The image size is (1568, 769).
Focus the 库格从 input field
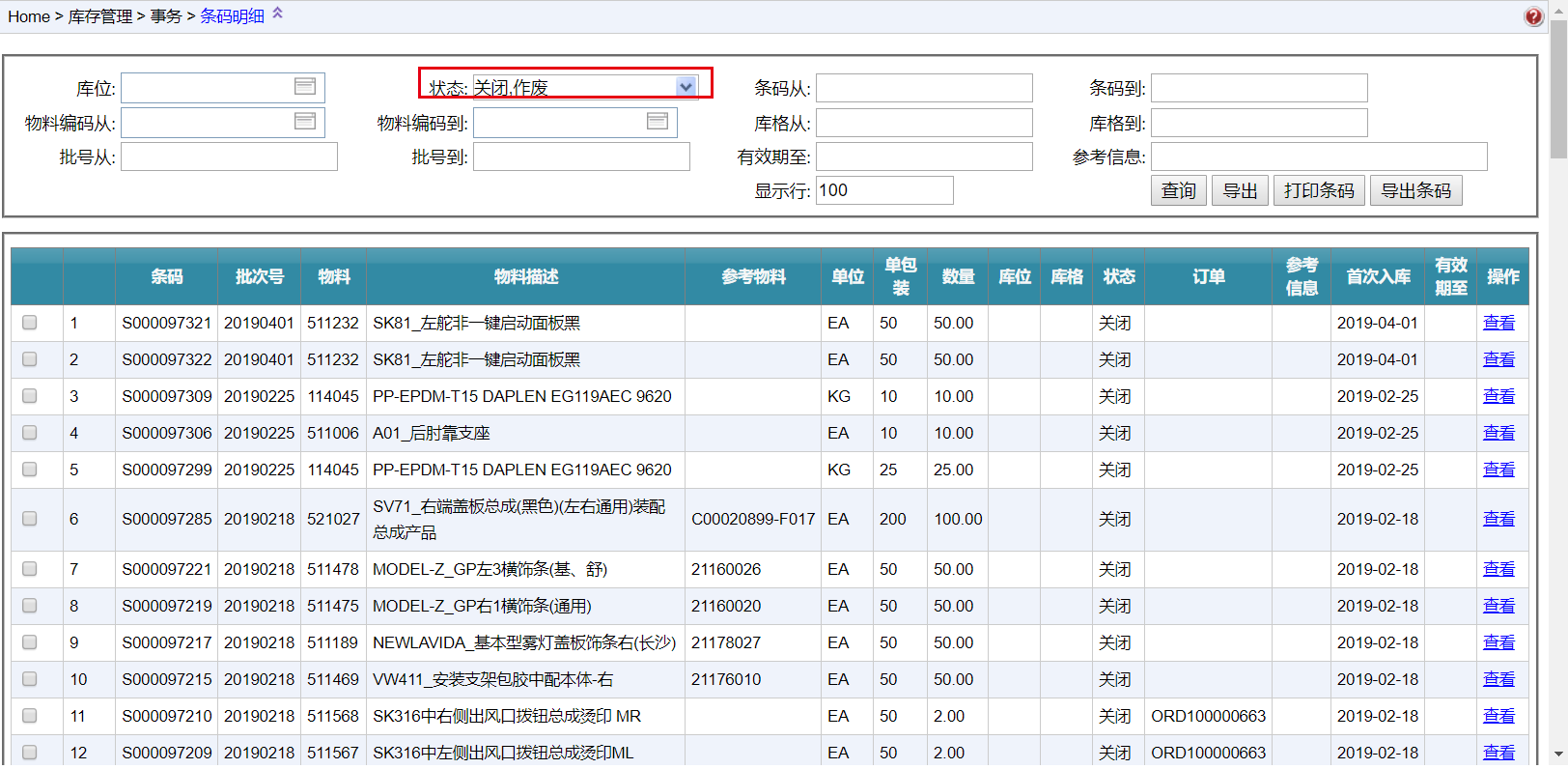[924, 123]
